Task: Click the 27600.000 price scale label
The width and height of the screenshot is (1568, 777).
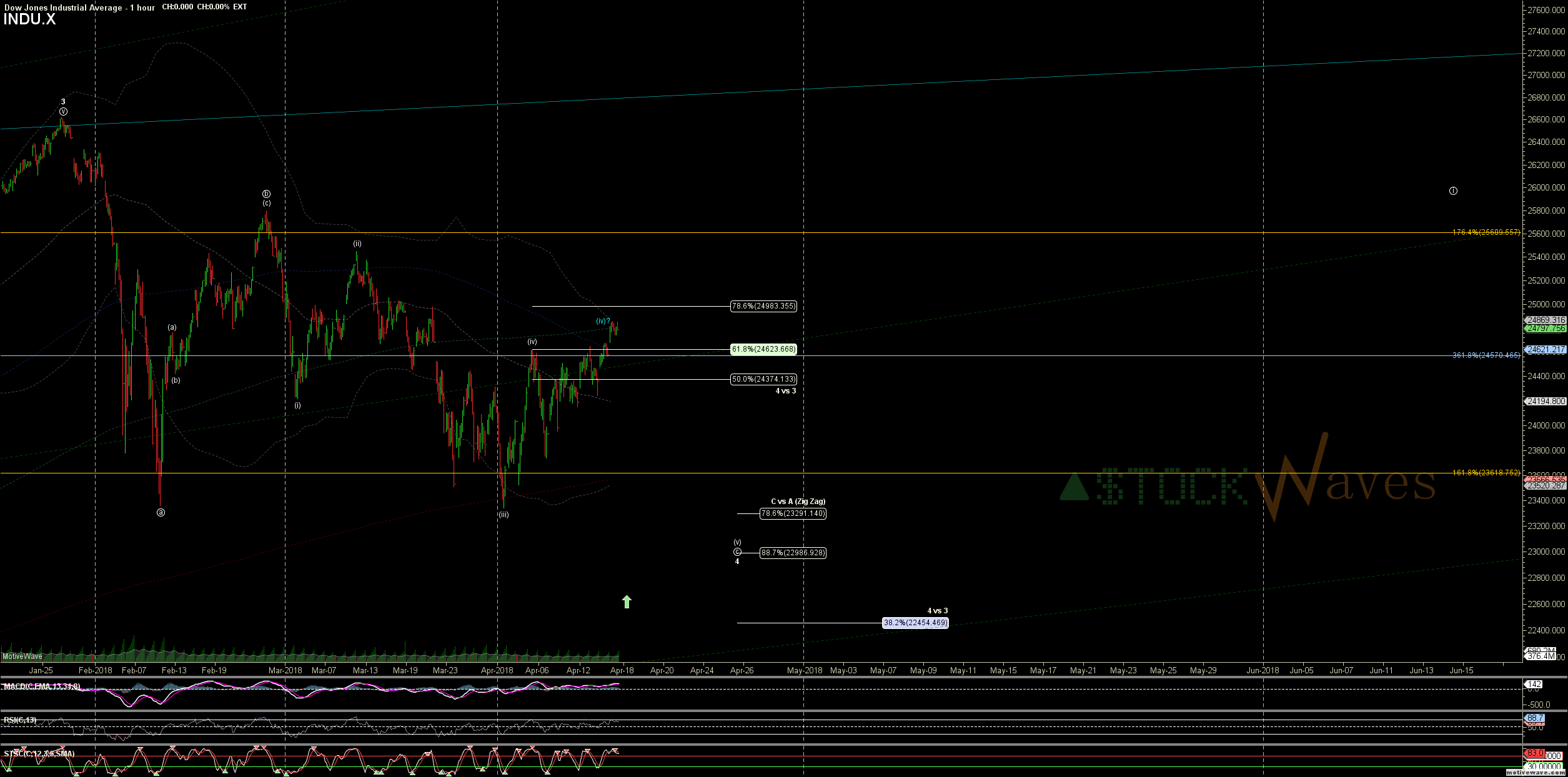Action: pyautogui.click(x=1546, y=10)
